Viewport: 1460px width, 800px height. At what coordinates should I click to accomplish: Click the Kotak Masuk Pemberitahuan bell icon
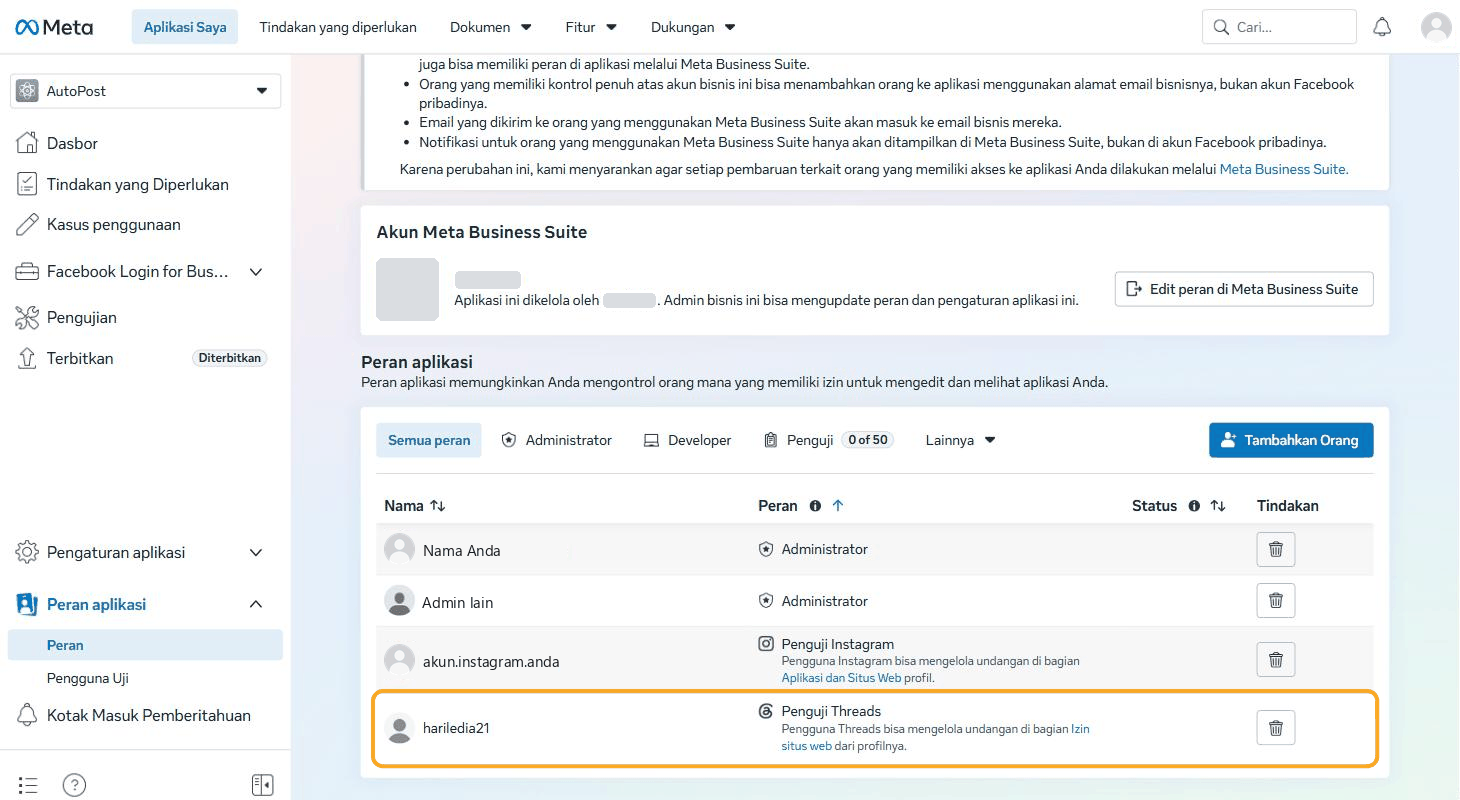click(x=28, y=715)
